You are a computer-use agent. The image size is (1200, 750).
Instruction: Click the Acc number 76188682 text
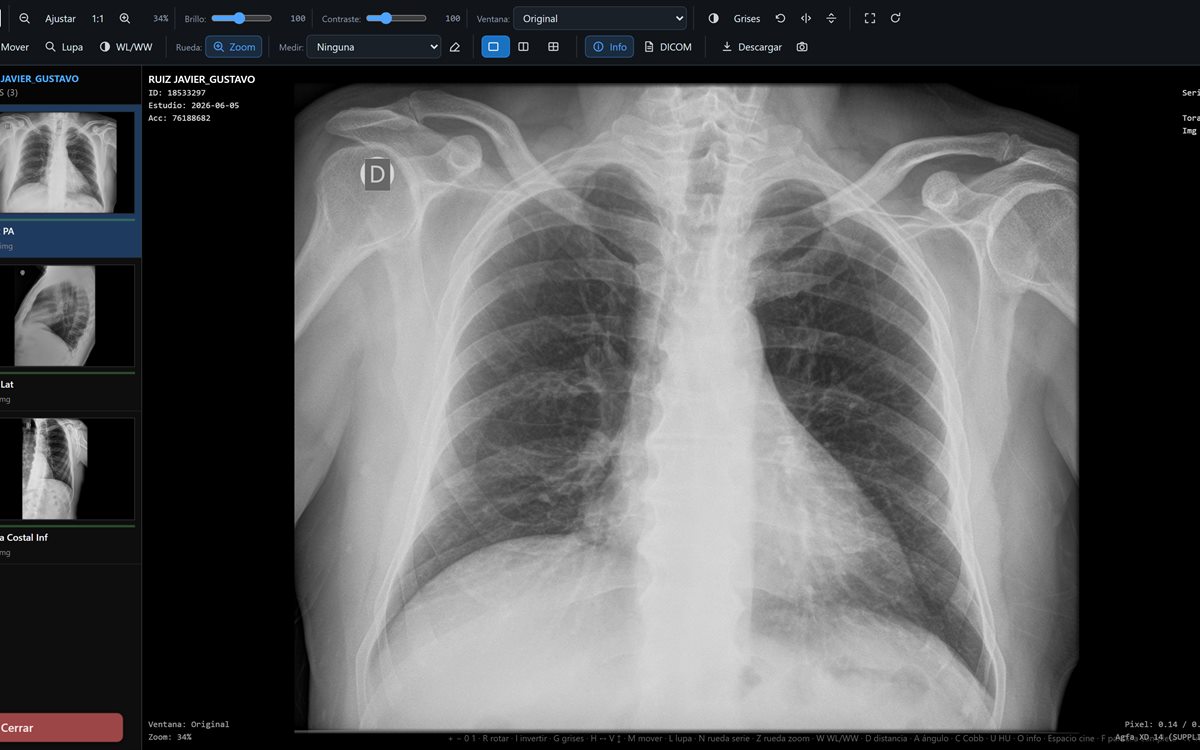(180, 118)
